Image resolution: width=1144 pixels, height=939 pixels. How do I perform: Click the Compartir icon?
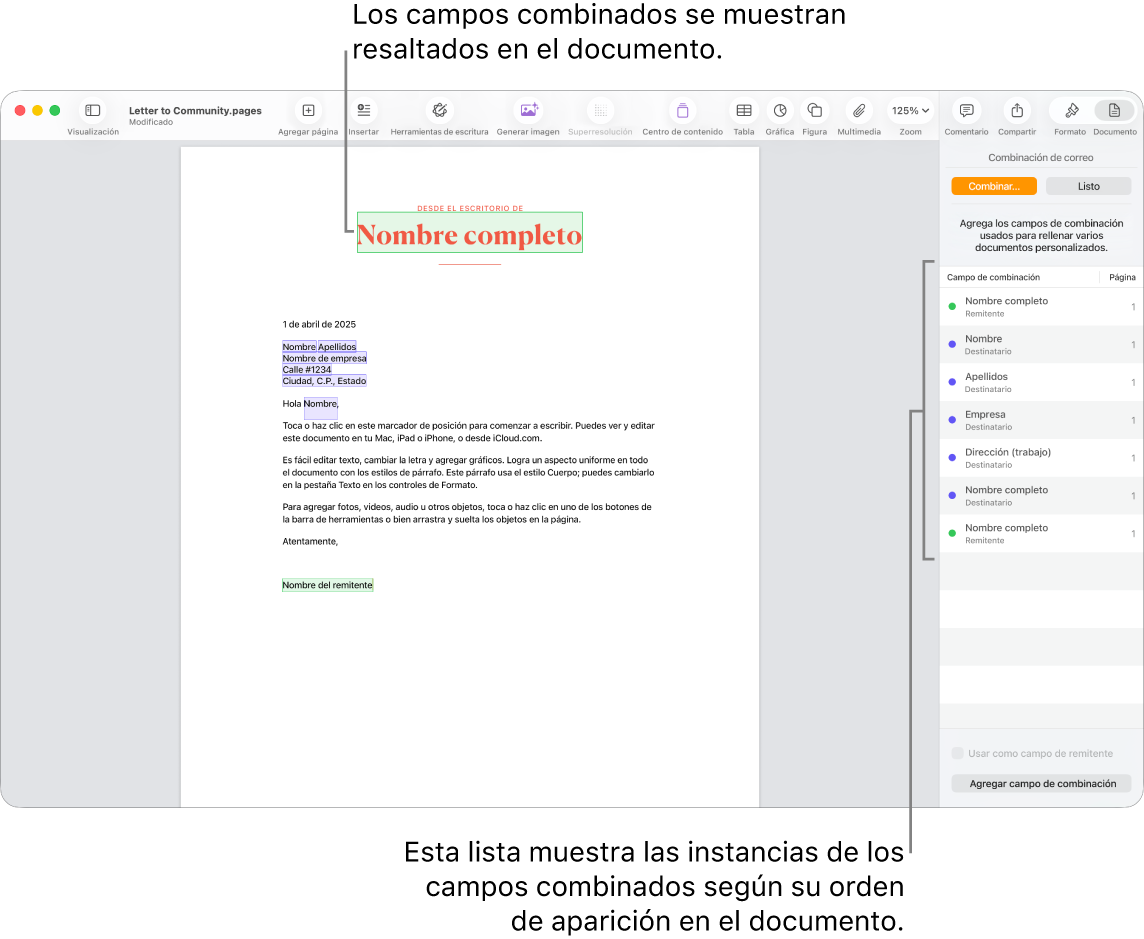[1016, 111]
